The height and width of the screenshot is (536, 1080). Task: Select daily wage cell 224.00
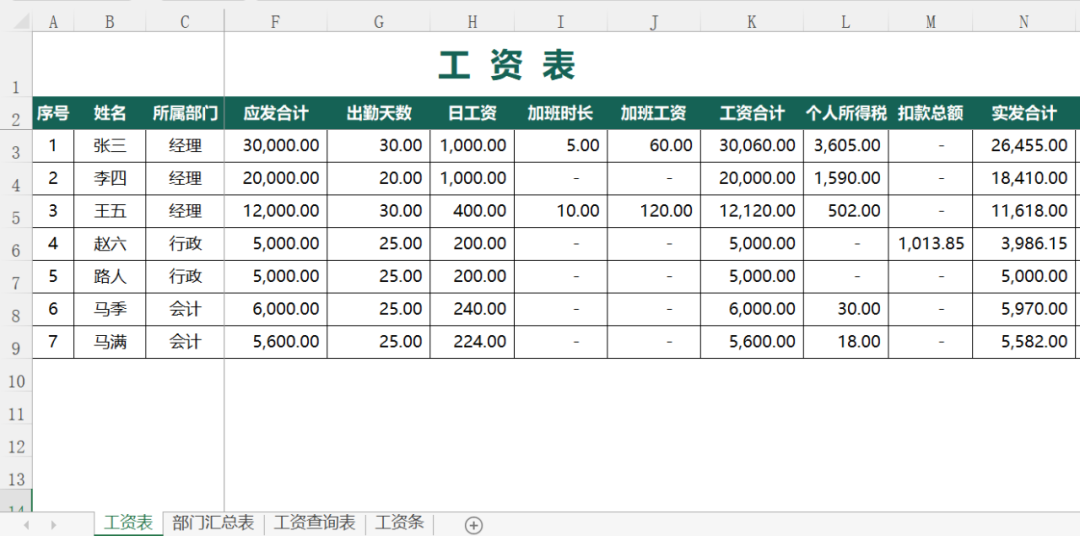click(472, 342)
